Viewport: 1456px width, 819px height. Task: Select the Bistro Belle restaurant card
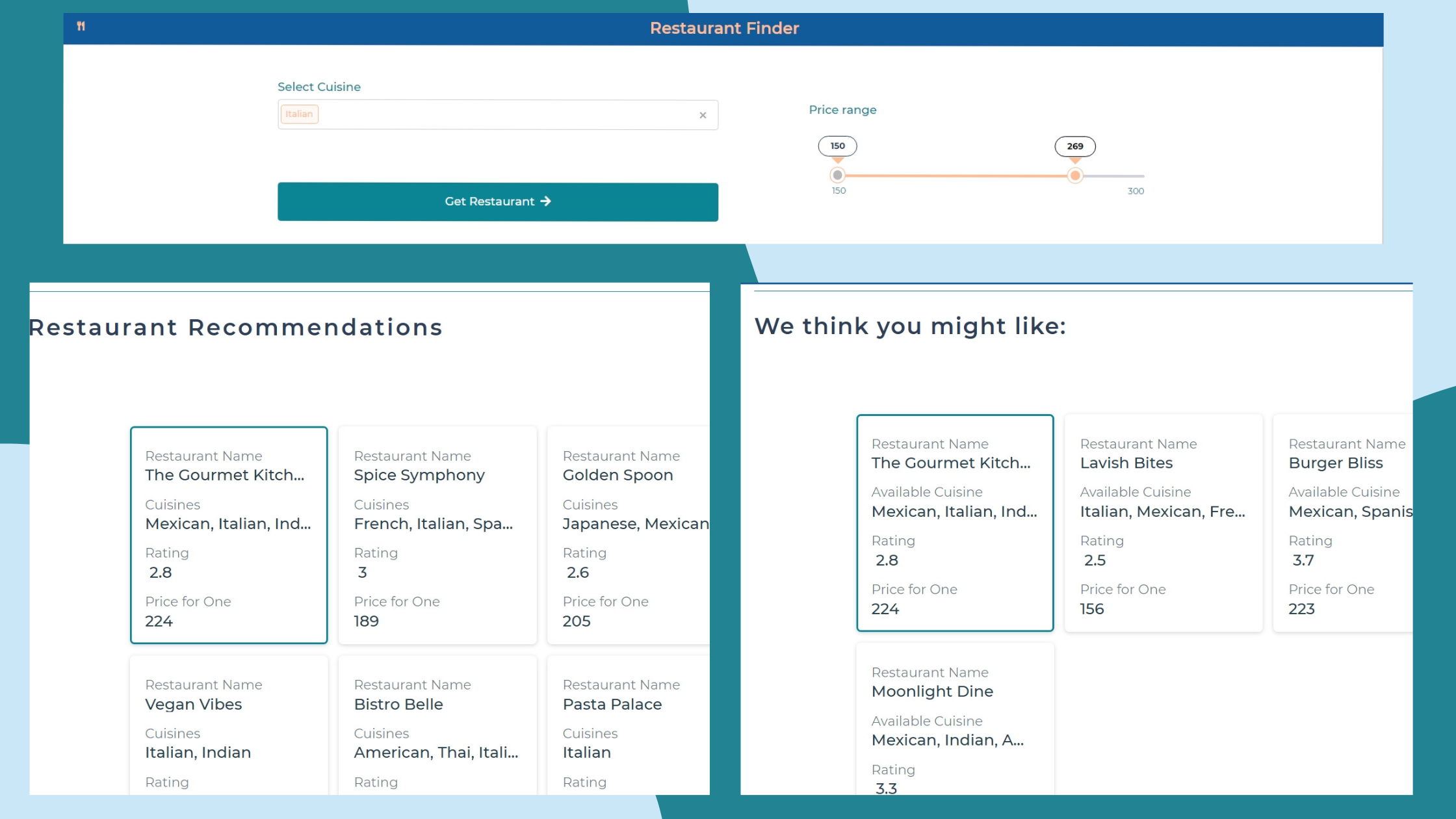pos(437,725)
